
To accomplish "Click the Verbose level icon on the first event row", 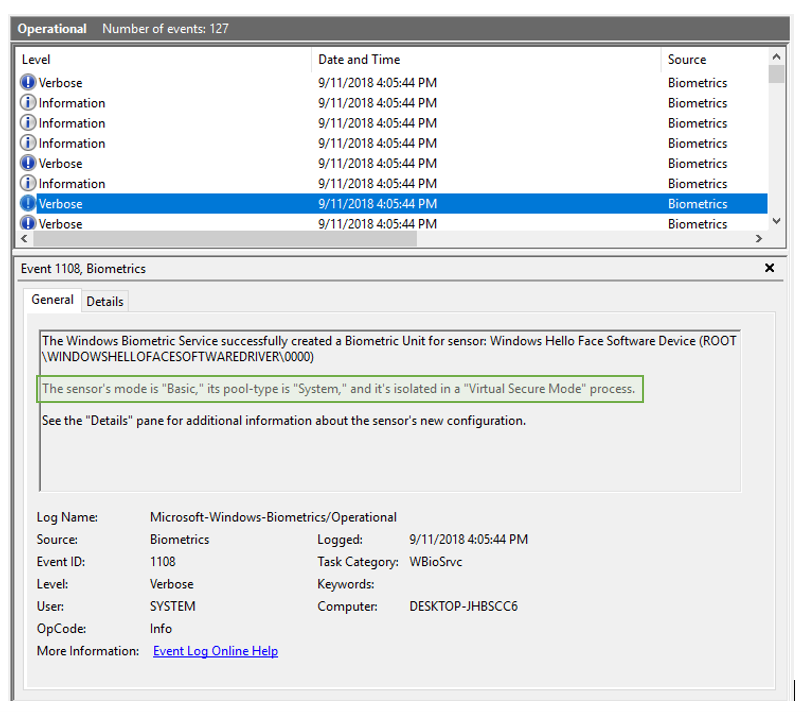I will (x=29, y=82).
